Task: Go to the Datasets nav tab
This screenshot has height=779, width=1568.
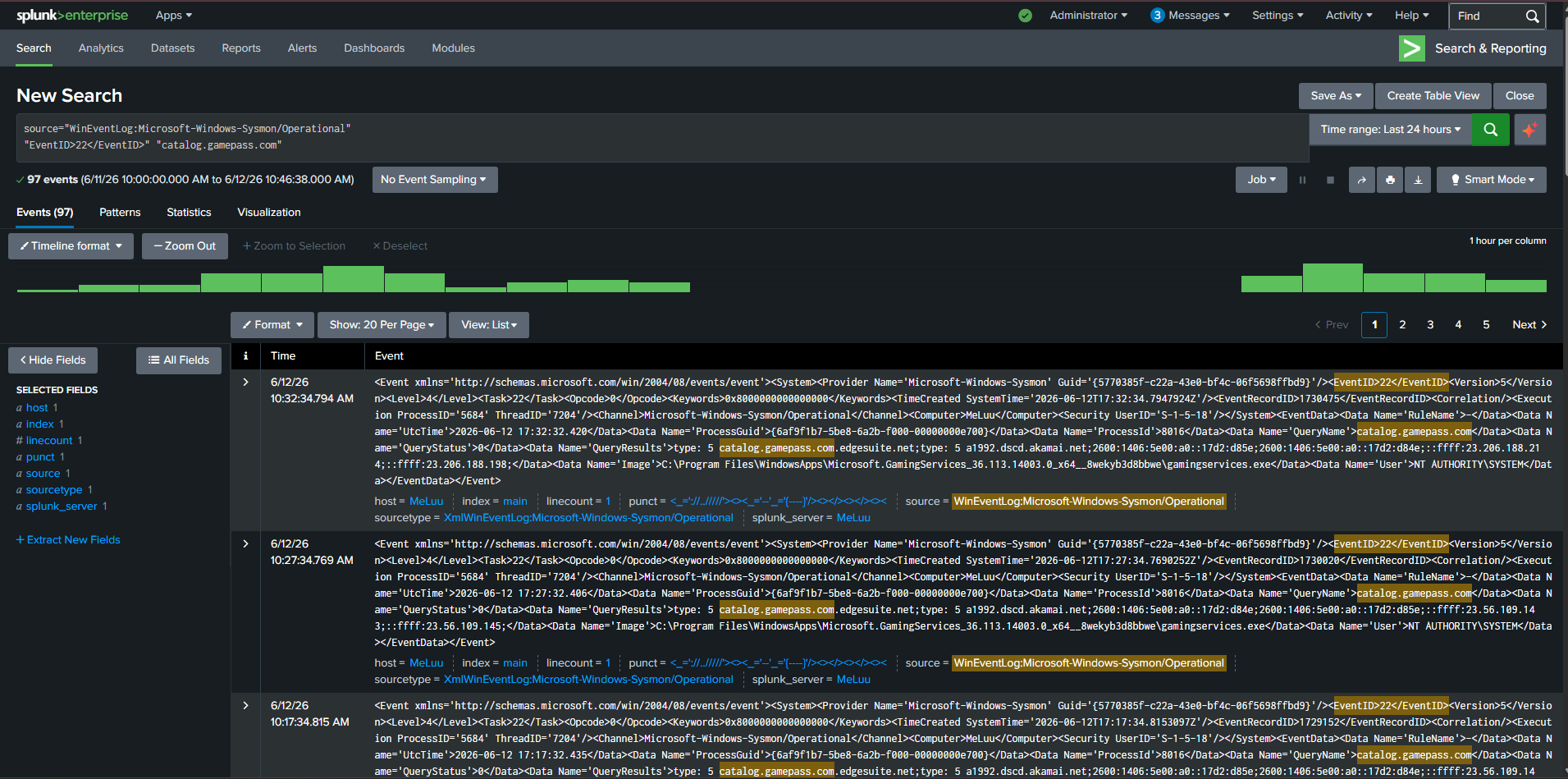Action: click(173, 48)
